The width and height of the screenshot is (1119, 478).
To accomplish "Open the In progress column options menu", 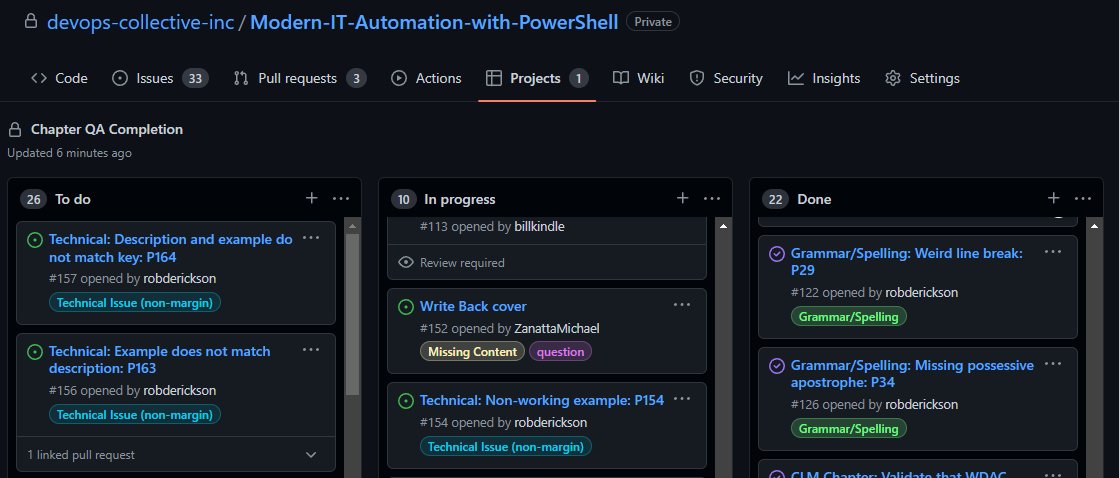I will [x=712, y=198].
